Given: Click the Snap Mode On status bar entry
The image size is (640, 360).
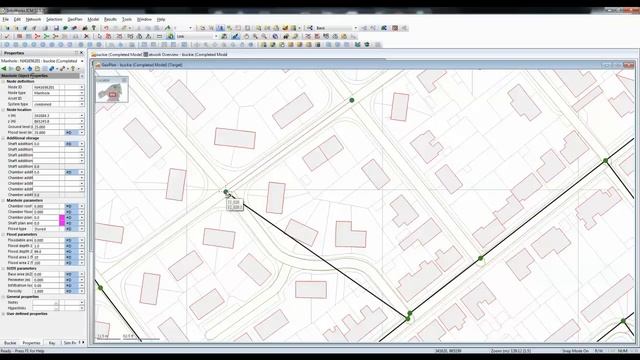Looking at the screenshot, I should pyautogui.click(x=575, y=351).
